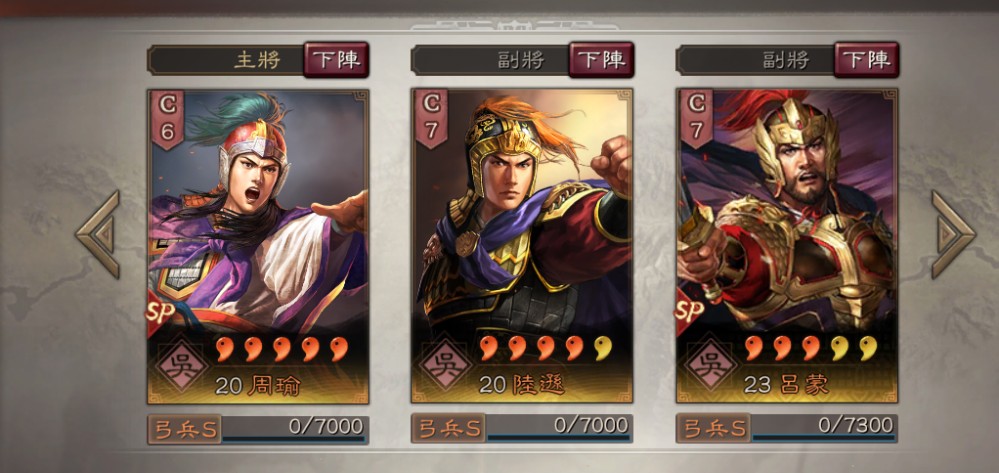Image resolution: width=999 pixels, height=473 pixels.
Task: Open the 陸遜 general card
Action: (x=522, y=246)
